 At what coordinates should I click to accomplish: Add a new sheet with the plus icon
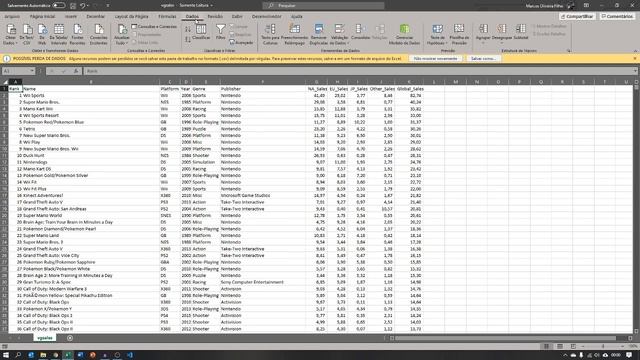(x=70, y=338)
